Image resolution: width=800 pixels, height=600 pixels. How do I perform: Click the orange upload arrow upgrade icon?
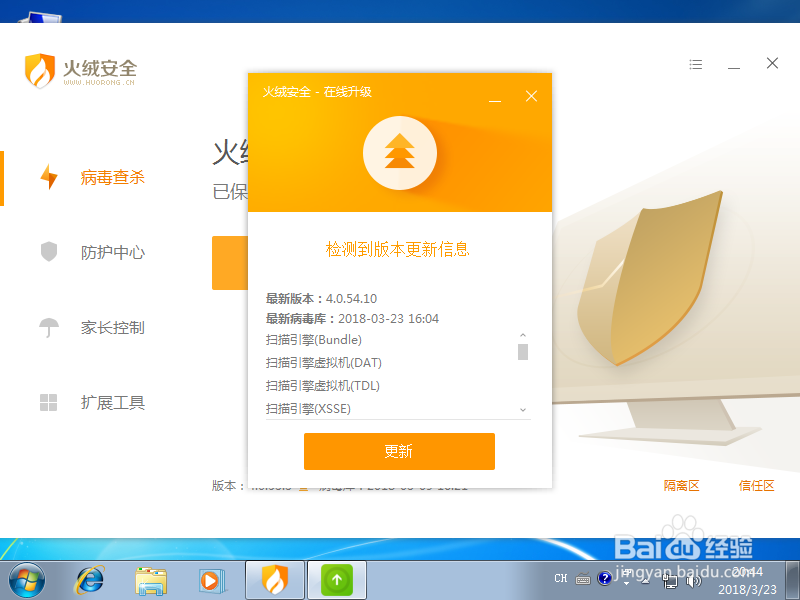(399, 153)
